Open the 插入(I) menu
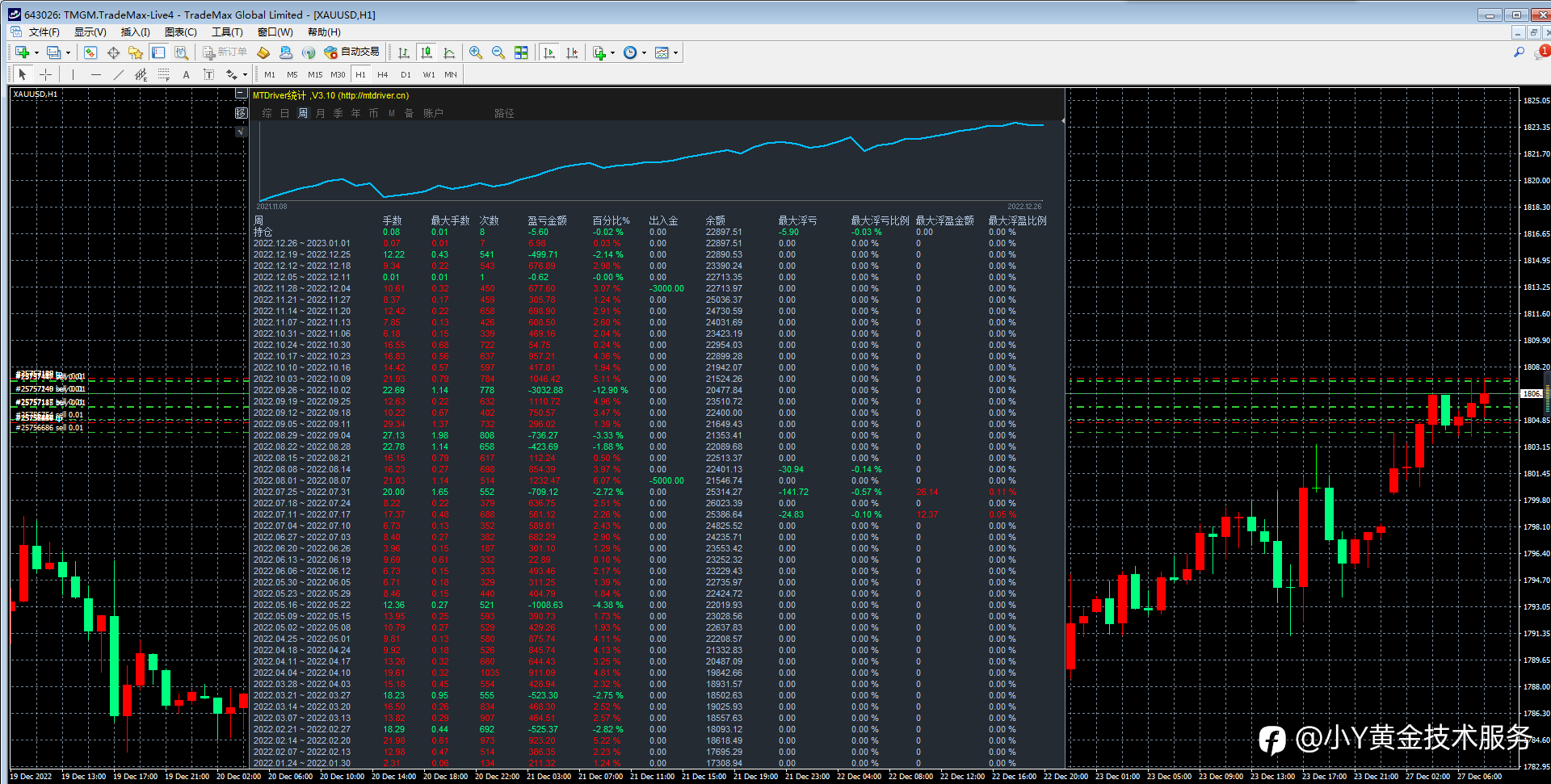Screen dimensions: 1551x784 (135, 32)
